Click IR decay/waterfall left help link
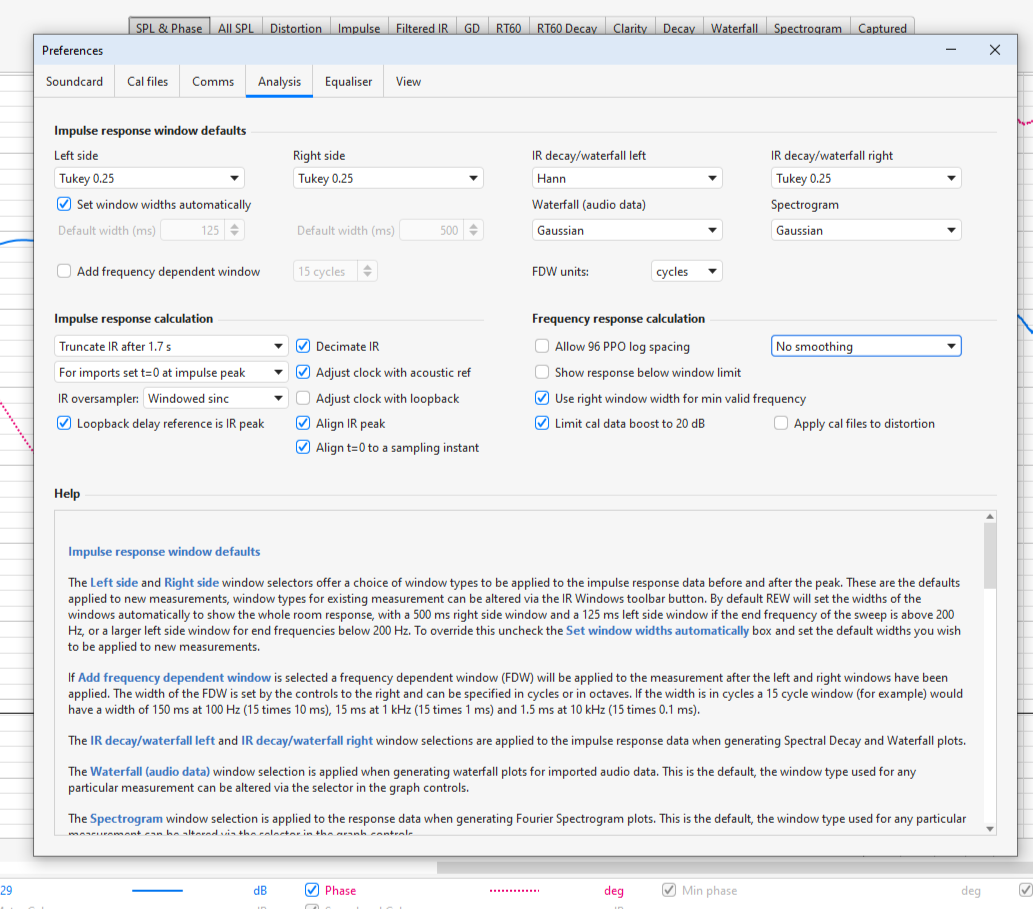 152,740
